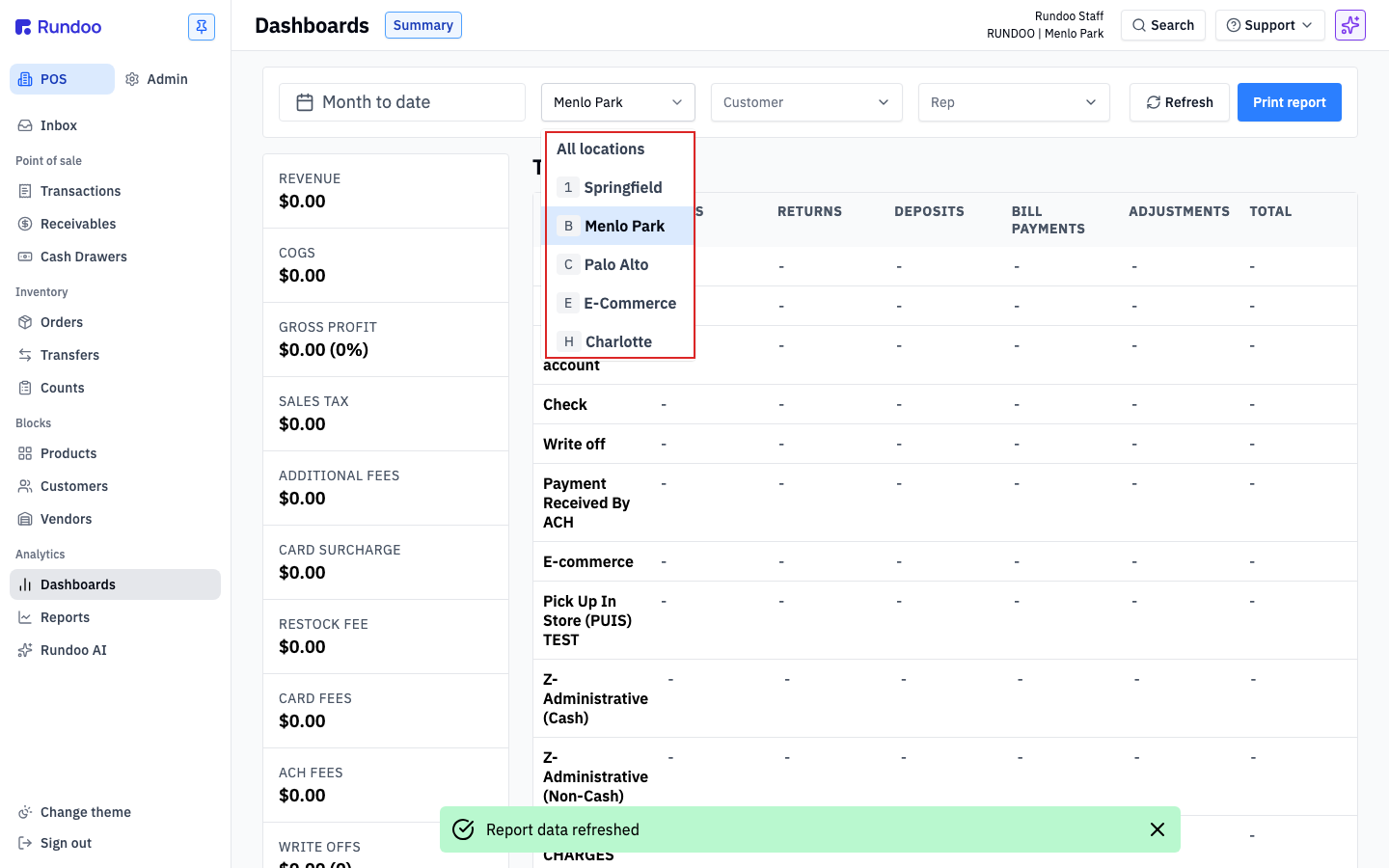The height and width of the screenshot is (868, 1389).
Task: Open Receivables in sidebar
Action: (115, 224)
